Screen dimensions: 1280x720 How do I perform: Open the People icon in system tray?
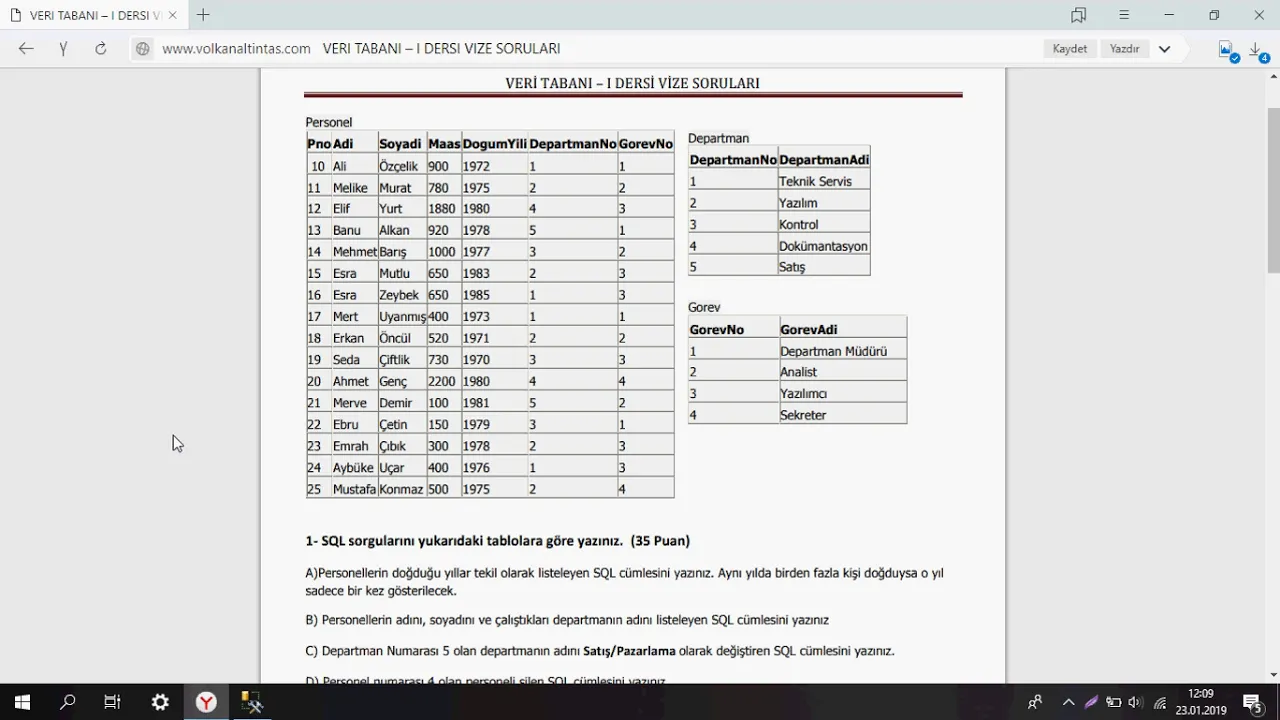tap(1035, 702)
